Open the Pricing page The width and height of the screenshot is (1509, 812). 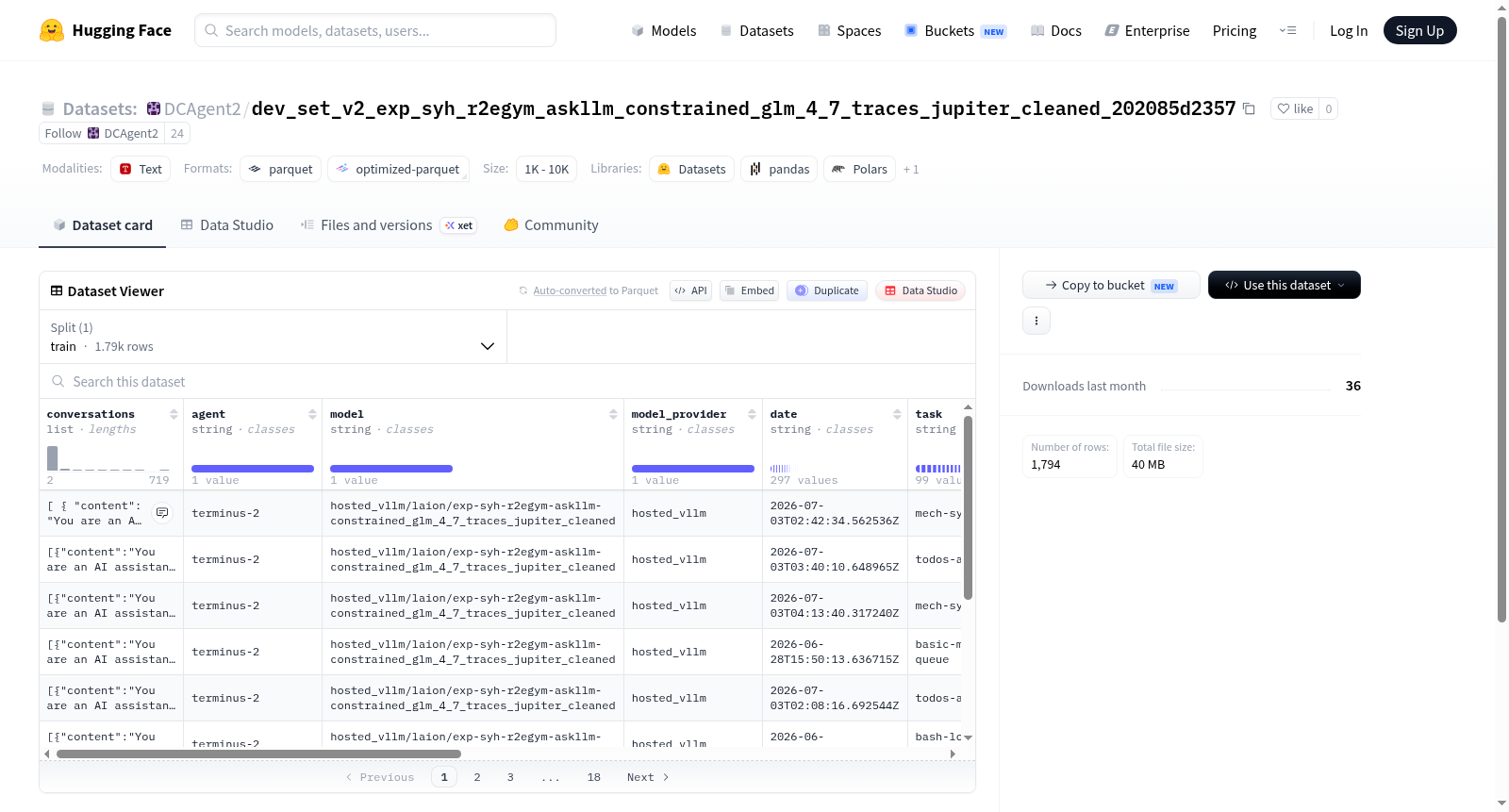(x=1235, y=30)
